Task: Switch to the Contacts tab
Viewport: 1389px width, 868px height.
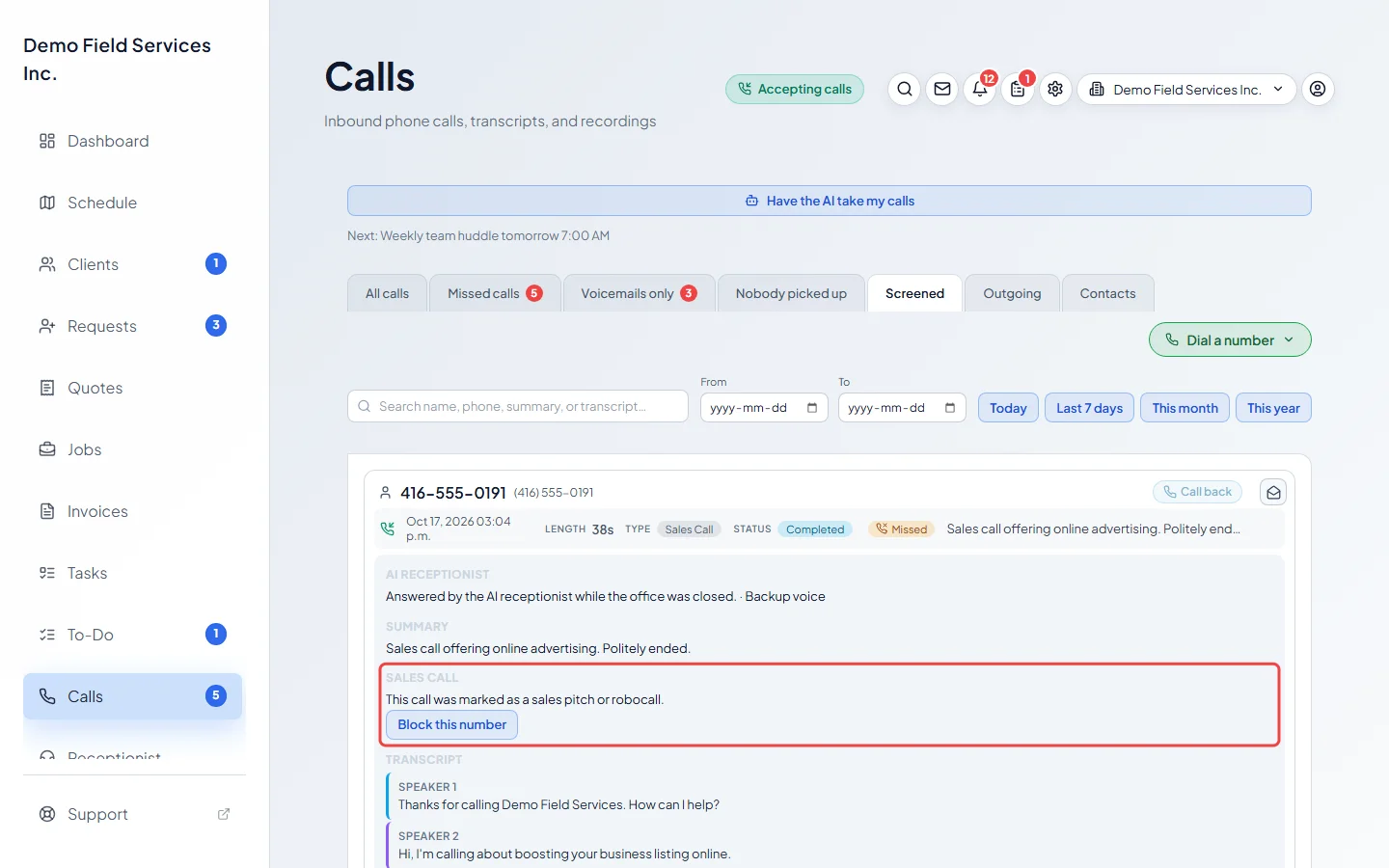Action: point(1107,293)
